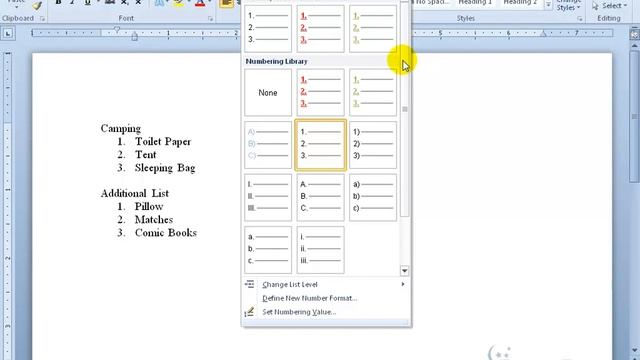The image size is (640, 360).
Task: Apply Superscript formatting
Action: (138, 2)
